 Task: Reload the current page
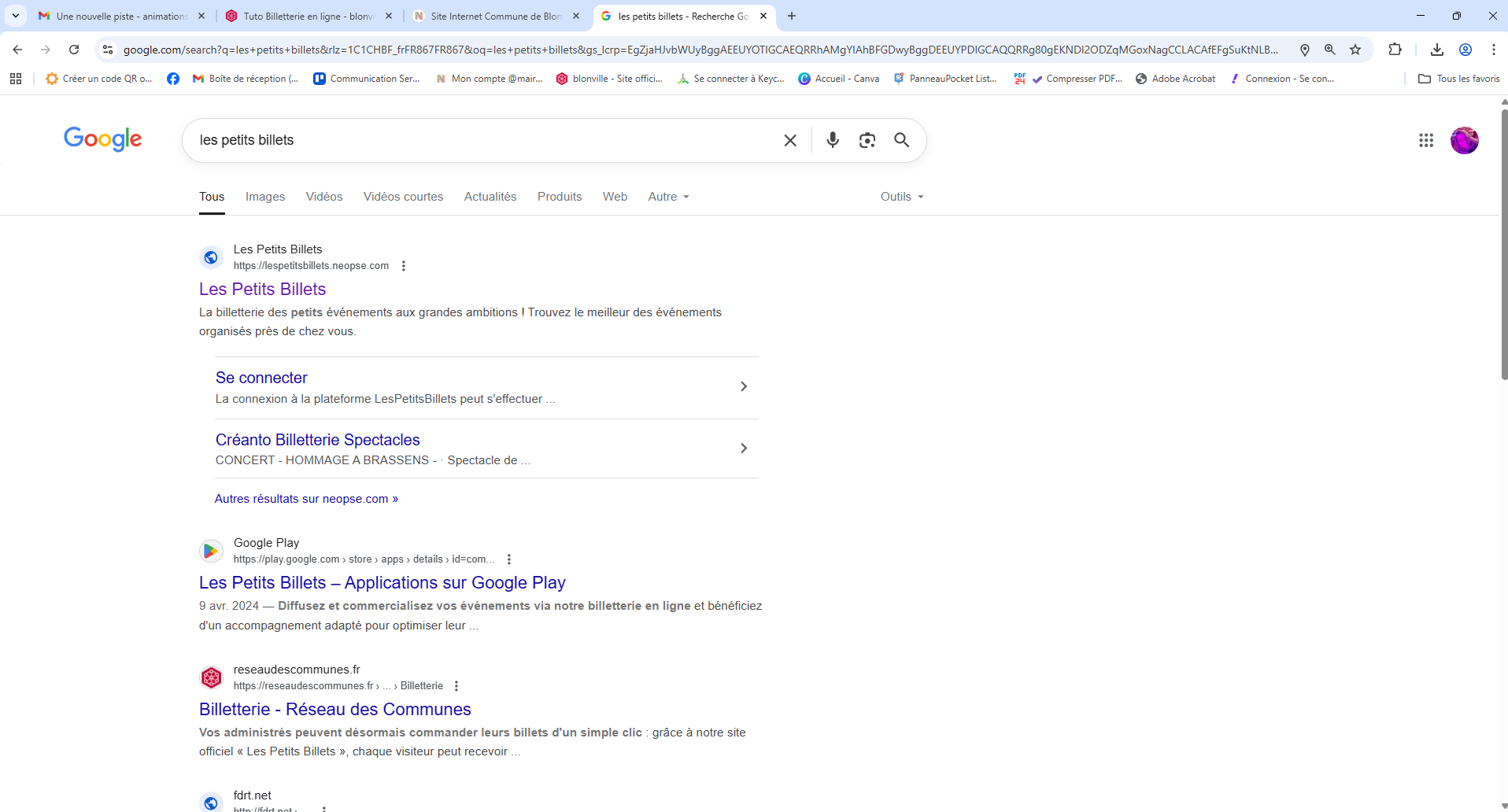click(74, 50)
